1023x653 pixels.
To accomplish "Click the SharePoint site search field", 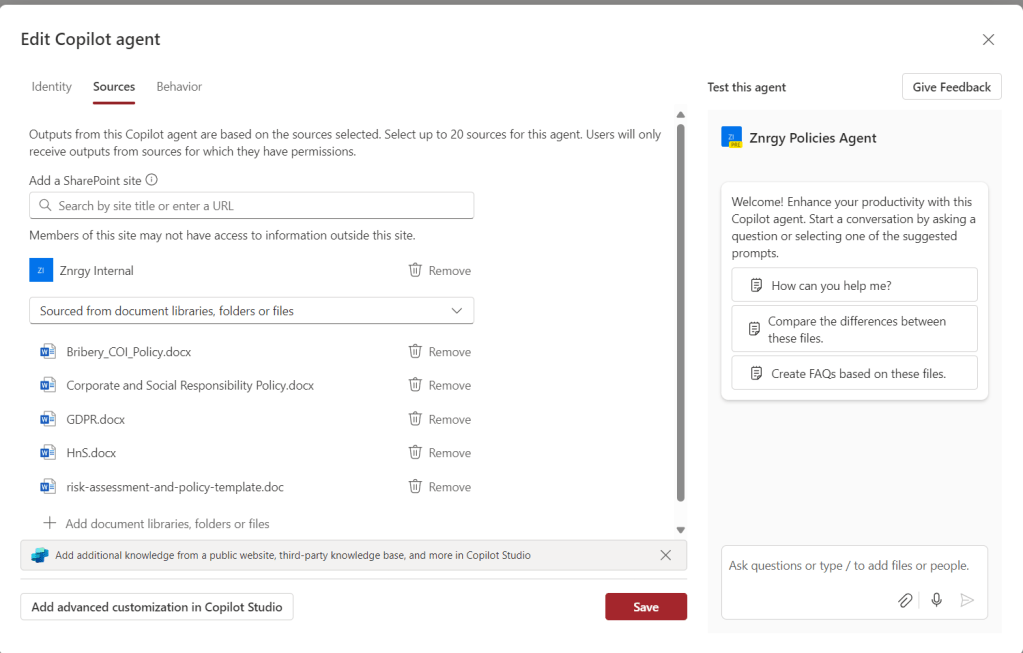I will (x=251, y=206).
